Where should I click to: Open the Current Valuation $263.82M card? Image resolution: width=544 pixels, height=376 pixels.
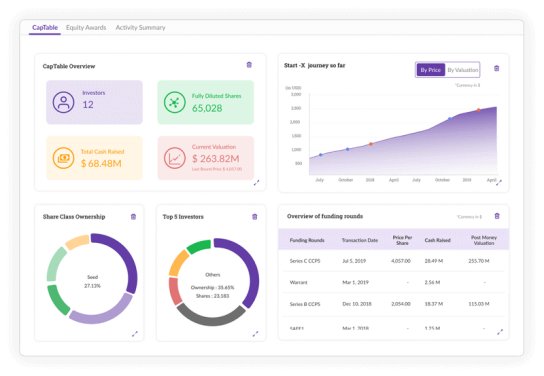point(206,158)
